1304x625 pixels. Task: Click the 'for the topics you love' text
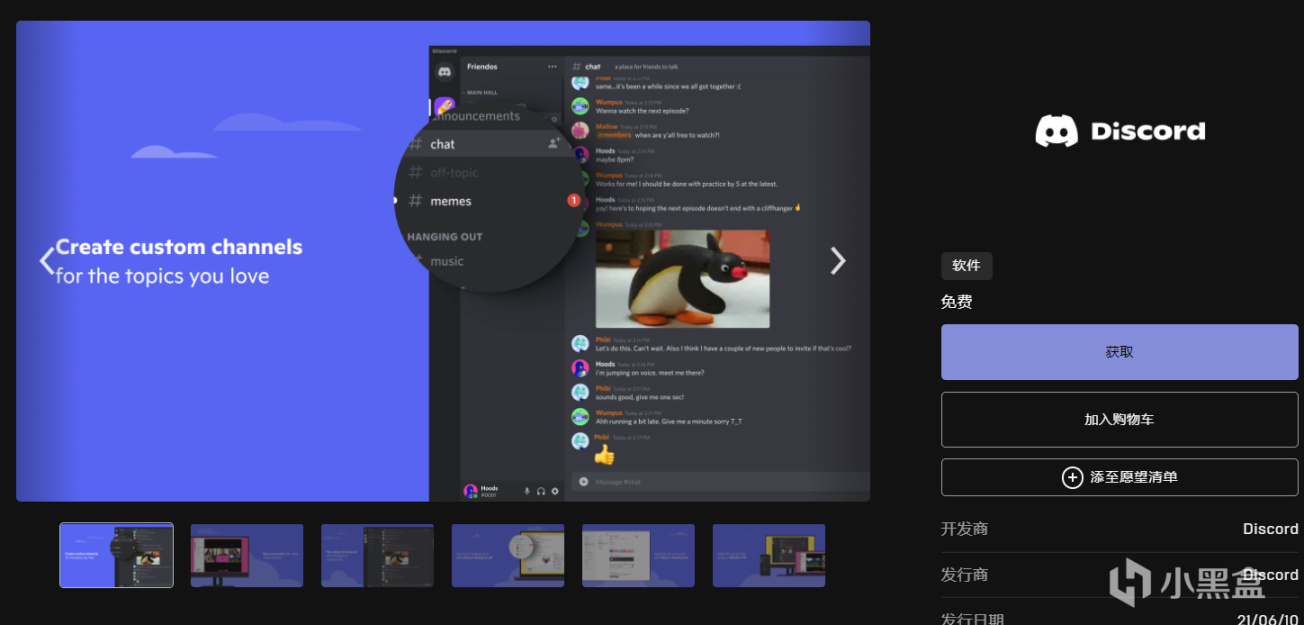pos(162,276)
